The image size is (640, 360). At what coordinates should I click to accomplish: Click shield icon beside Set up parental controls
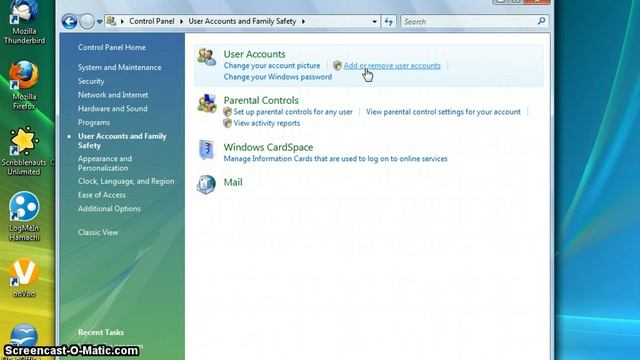(227, 112)
